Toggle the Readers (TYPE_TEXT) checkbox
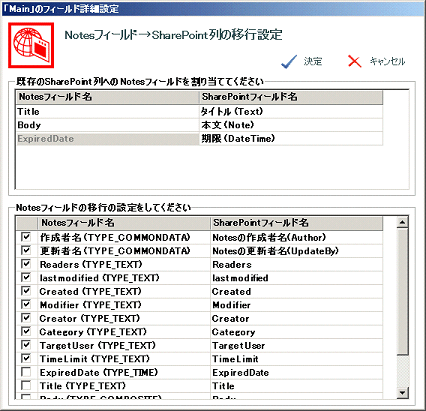Image resolution: width=426 pixels, height=411 pixels. pos(26,264)
